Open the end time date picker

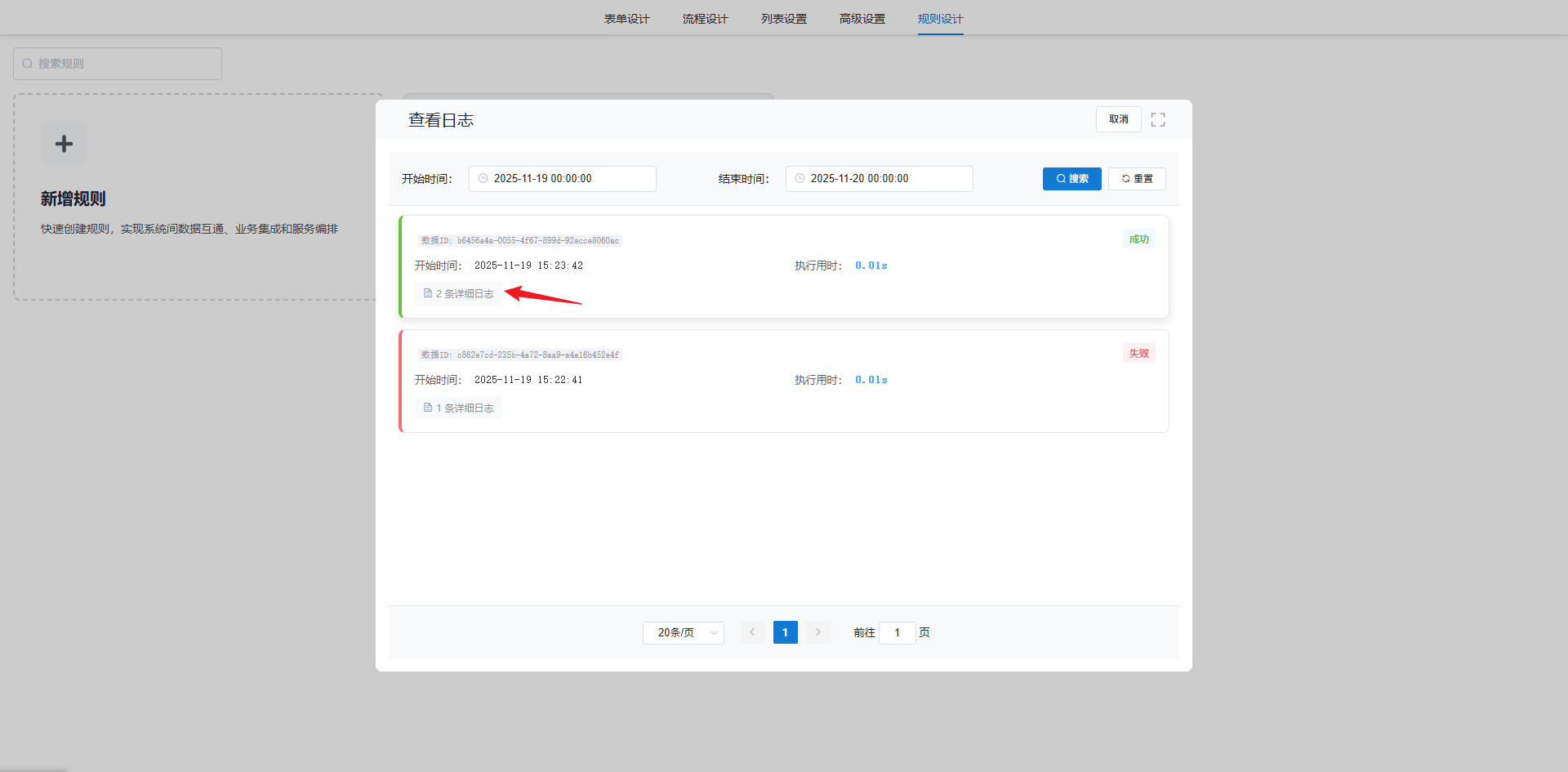pos(879,179)
